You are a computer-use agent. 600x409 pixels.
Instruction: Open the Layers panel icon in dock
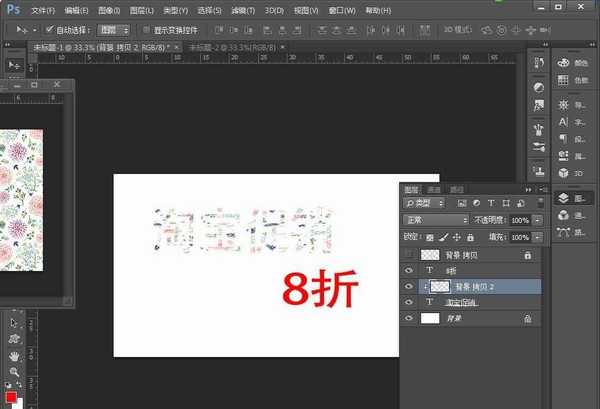pyautogui.click(x=564, y=198)
